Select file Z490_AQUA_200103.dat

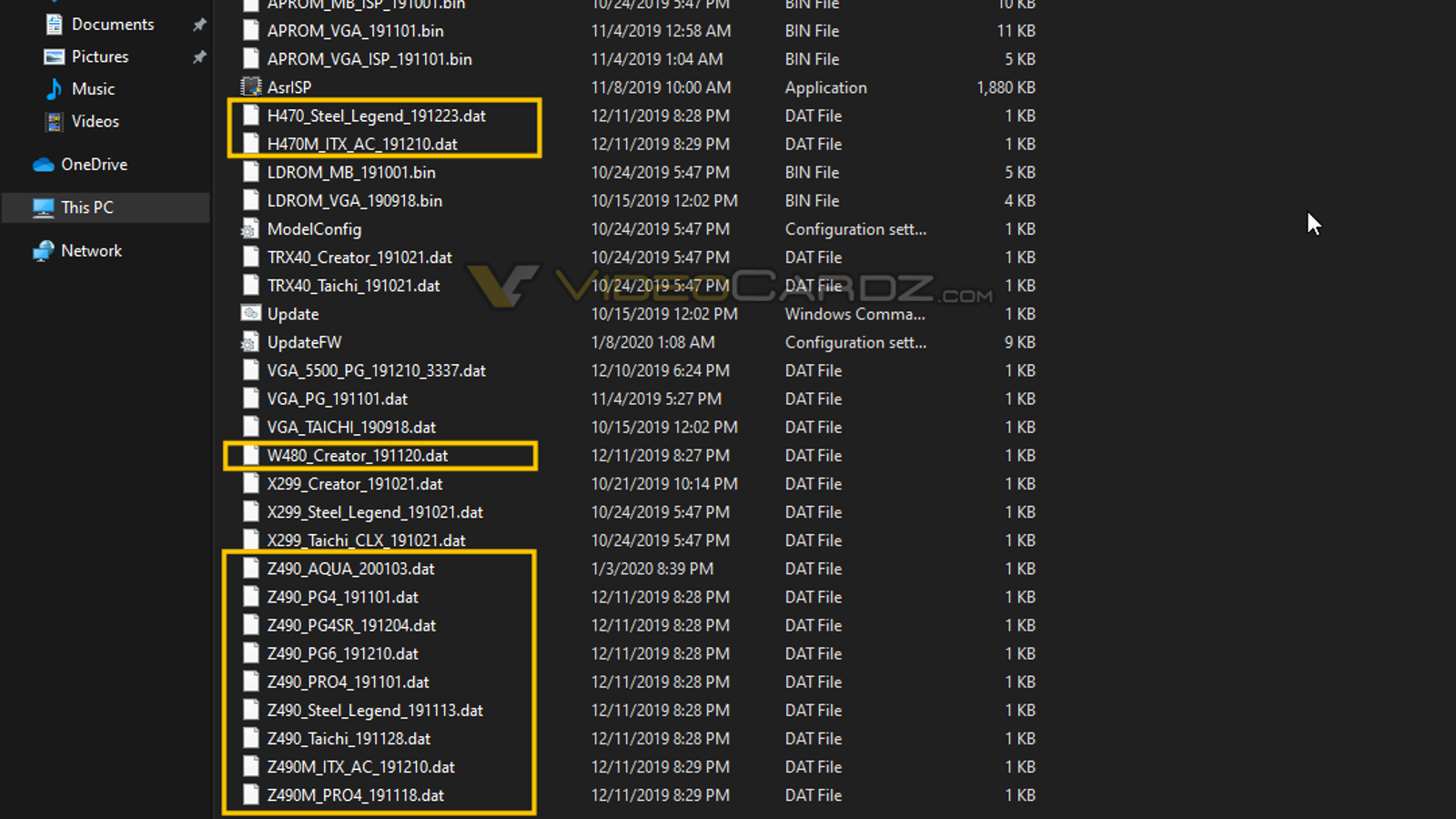click(x=351, y=569)
